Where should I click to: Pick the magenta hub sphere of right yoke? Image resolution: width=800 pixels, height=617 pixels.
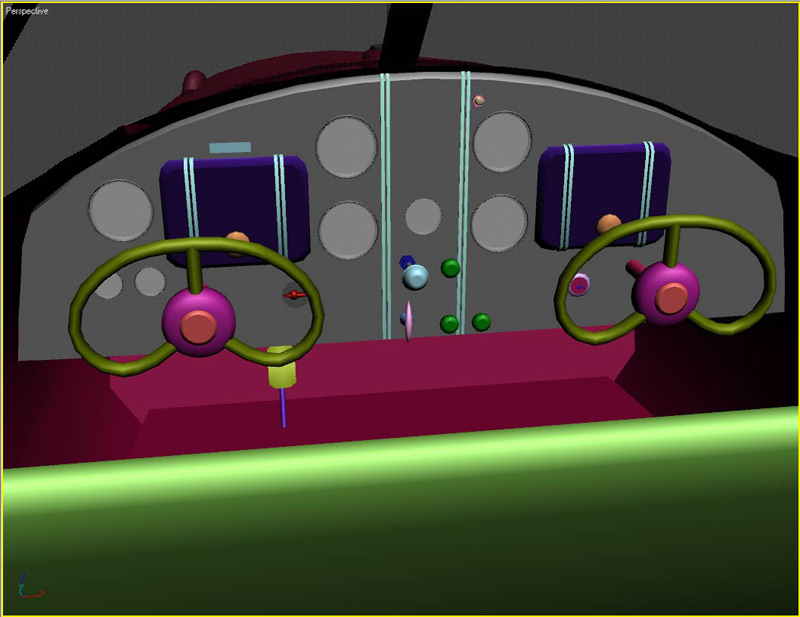[x=666, y=293]
